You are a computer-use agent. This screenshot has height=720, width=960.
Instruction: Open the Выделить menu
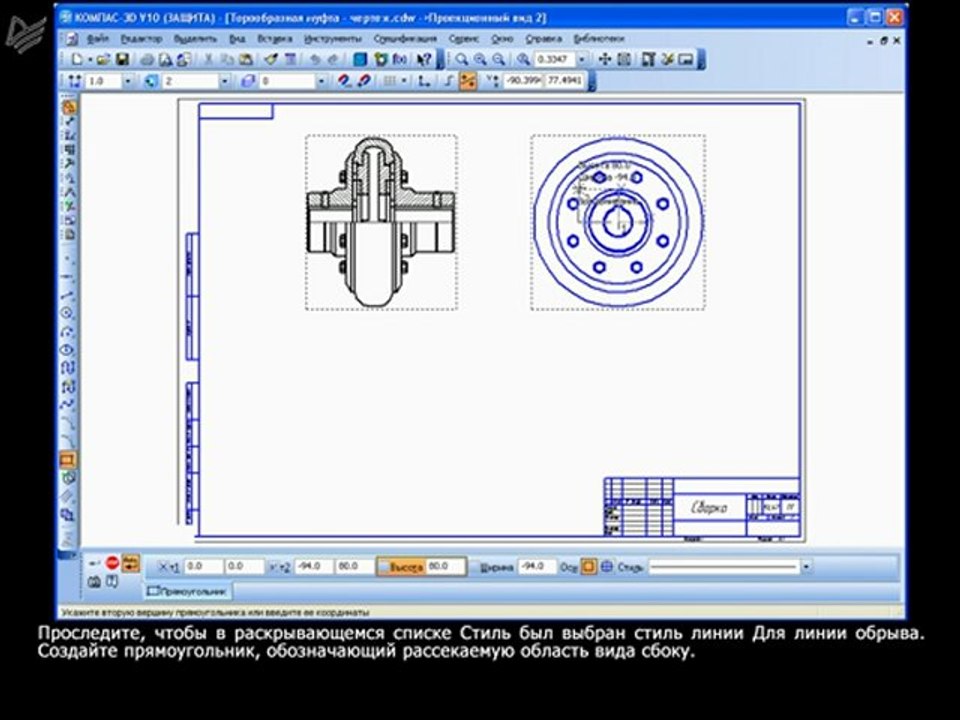[195, 39]
